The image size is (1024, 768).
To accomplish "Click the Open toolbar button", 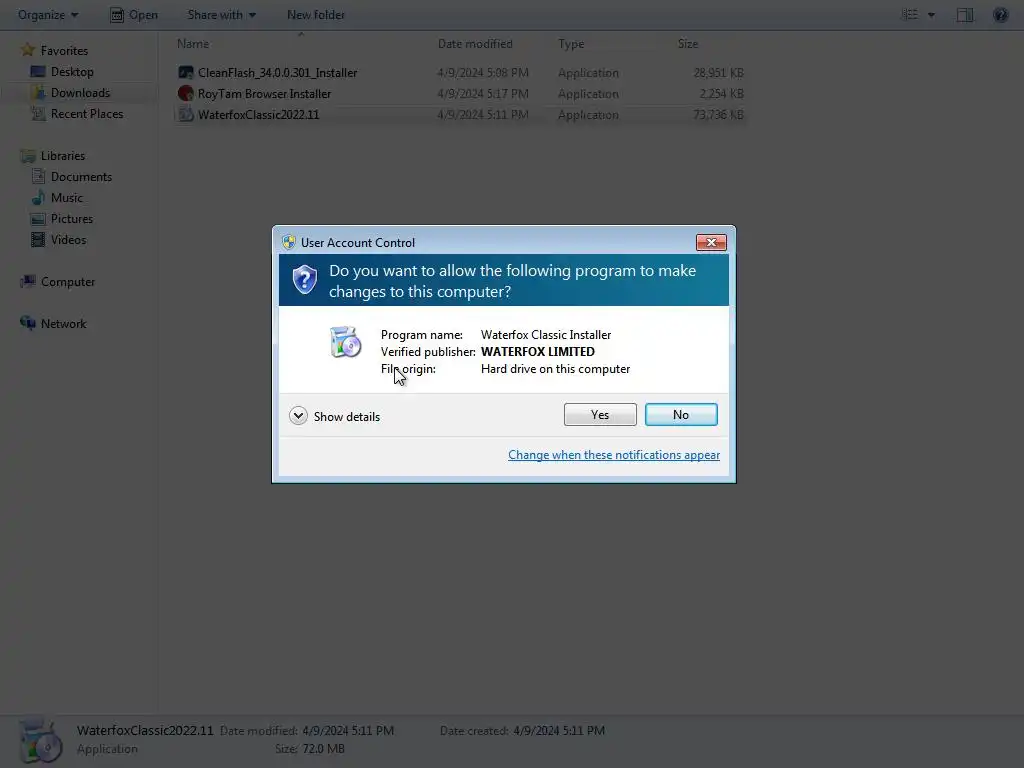I will point(134,14).
